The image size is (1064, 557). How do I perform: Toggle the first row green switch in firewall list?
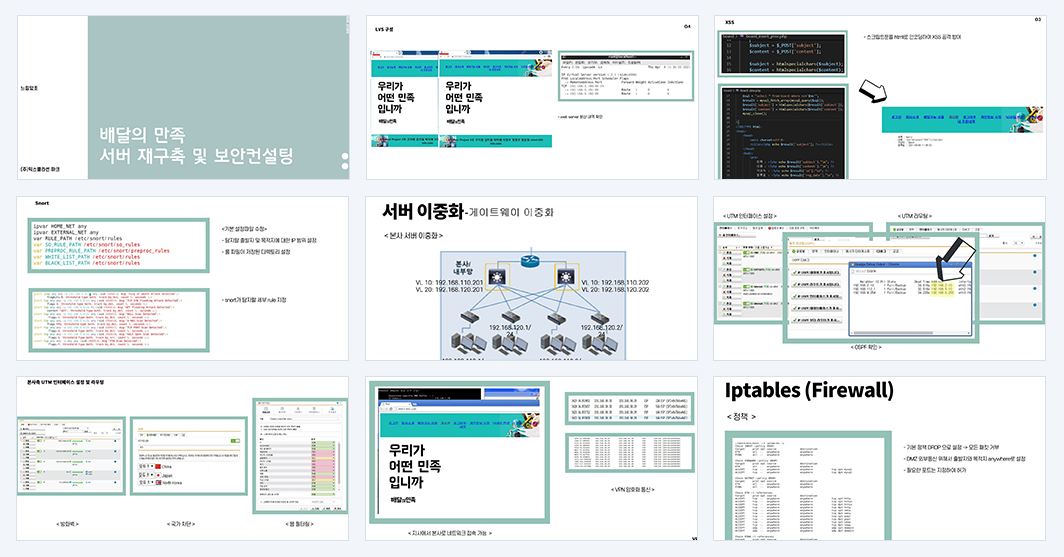click(x=39, y=441)
